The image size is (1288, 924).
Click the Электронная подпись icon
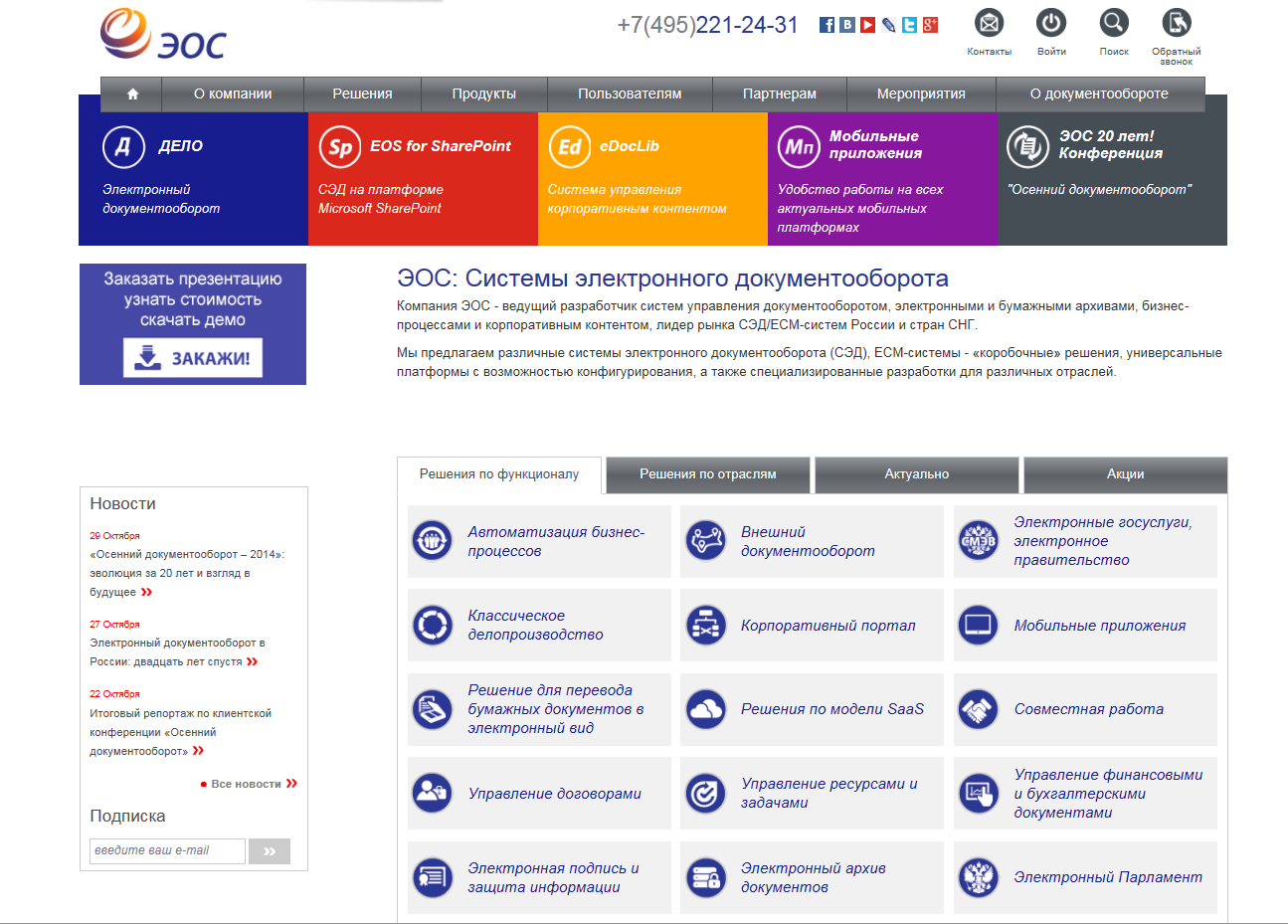coord(433,878)
